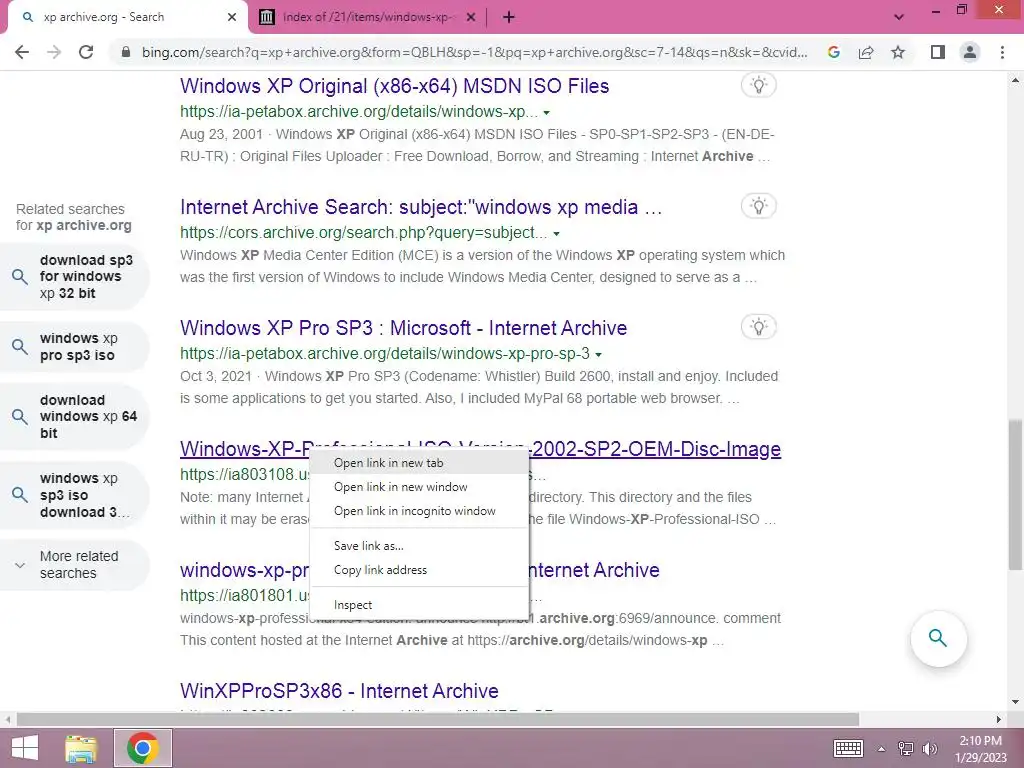Image resolution: width=1024 pixels, height=768 pixels.
Task: Click the floating search magnifier button
Action: pos(938,638)
